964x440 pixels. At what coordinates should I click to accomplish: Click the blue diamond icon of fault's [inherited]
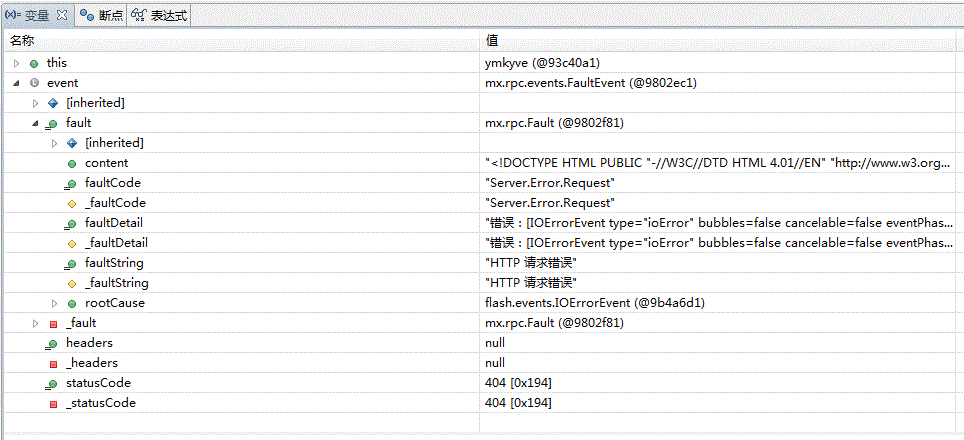(x=72, y=143)
